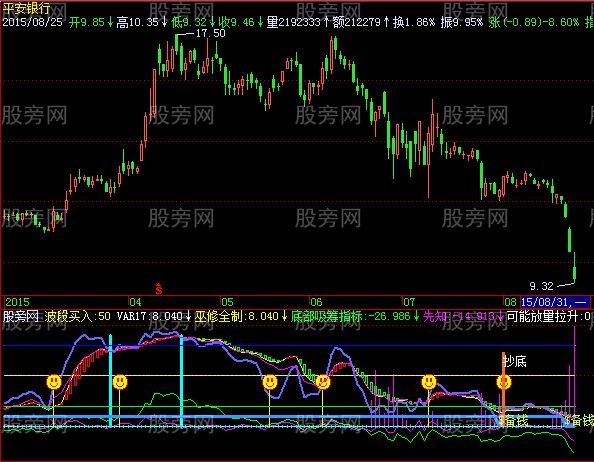Select the 04 month marker on time axis
Screen dimensions: 594x462
[x=135, y=302]
